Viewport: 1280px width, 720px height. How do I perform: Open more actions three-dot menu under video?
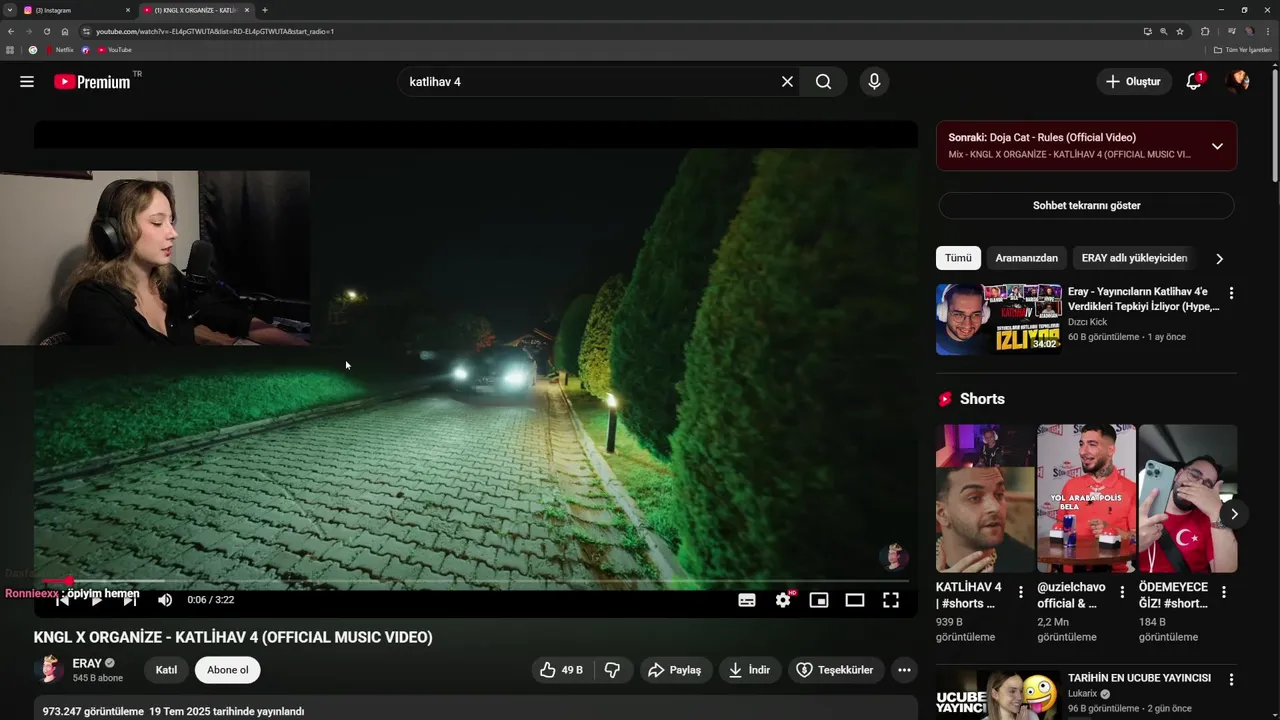coord(905,670)
